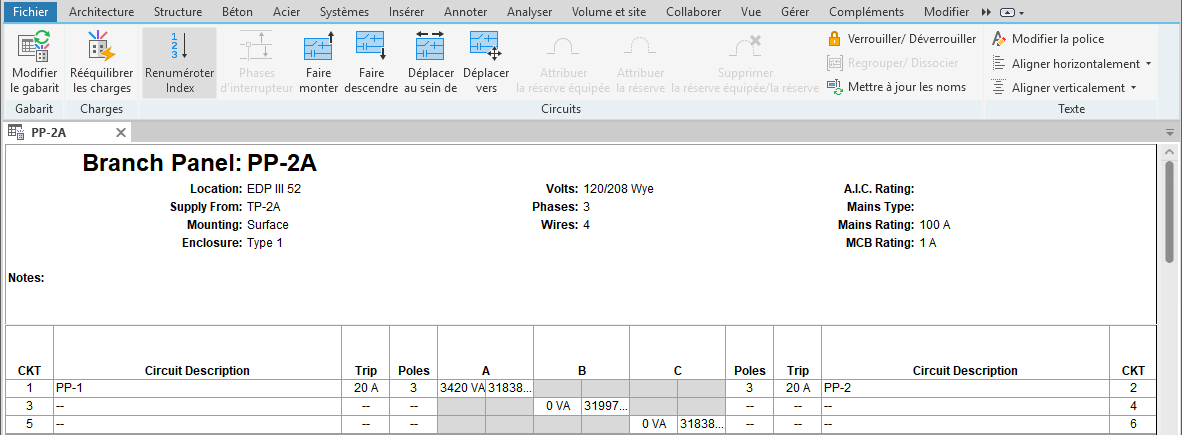1182x435 pixels.
Task: Expand Aligner horizontalement dropdown
Action: click(1148, 63)
